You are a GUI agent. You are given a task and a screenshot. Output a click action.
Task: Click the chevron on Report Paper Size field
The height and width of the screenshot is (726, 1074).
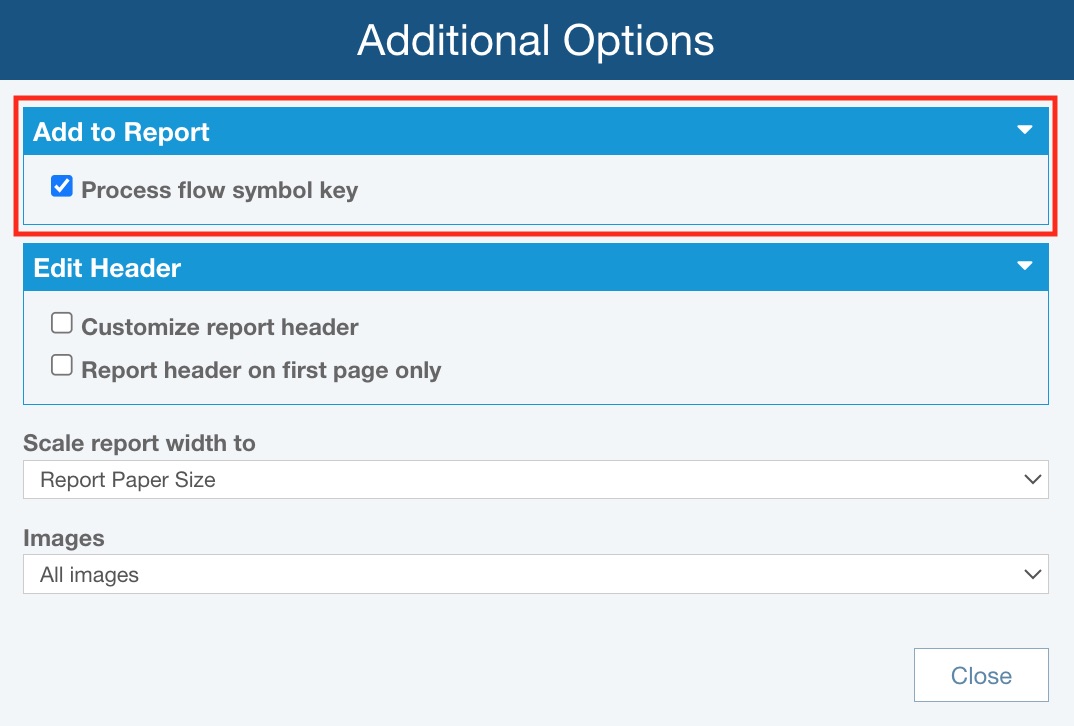(x=1033, y=480)
